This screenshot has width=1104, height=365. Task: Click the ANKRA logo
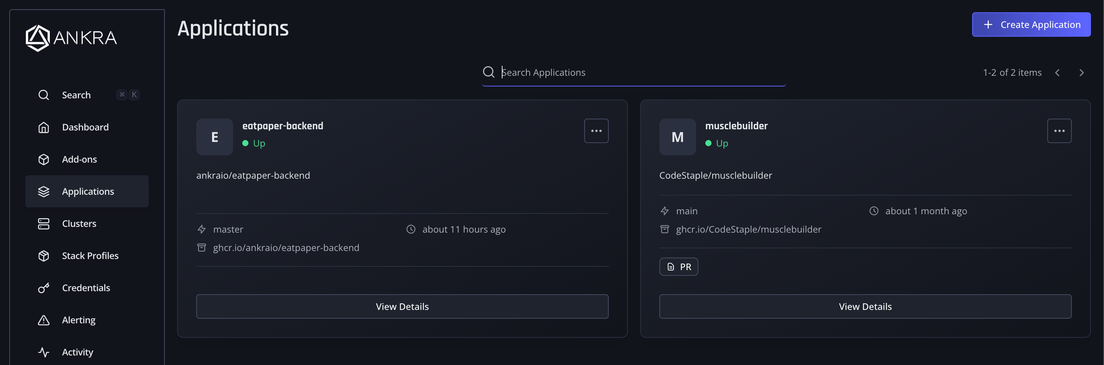point(71,37)
